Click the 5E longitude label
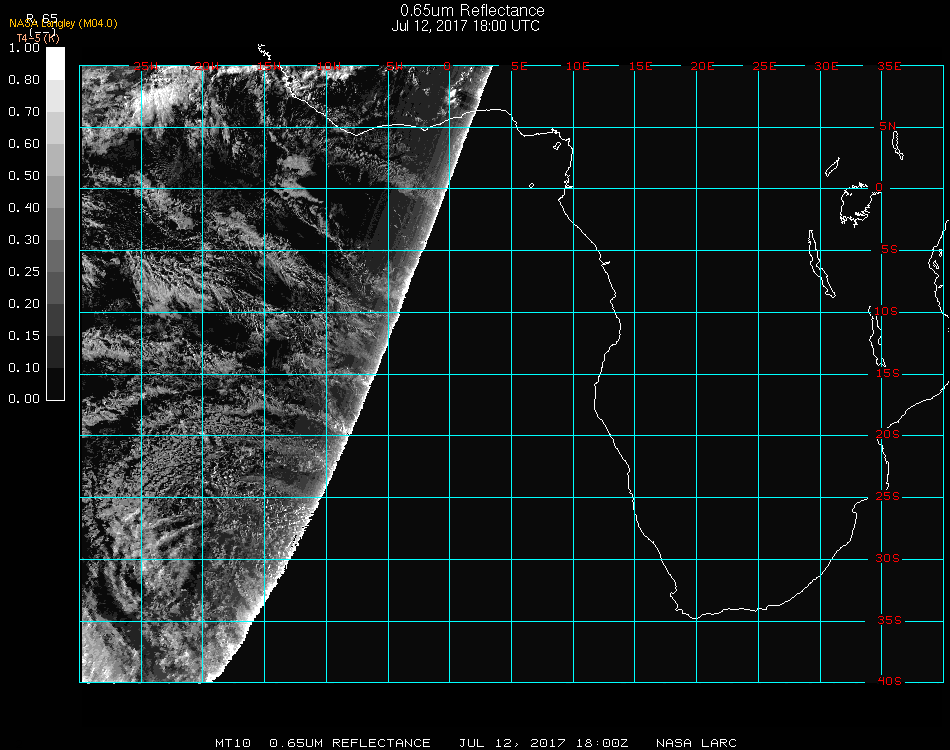This screenshot has width=950, height=750. pyautogui.click(x=519, y=66)
